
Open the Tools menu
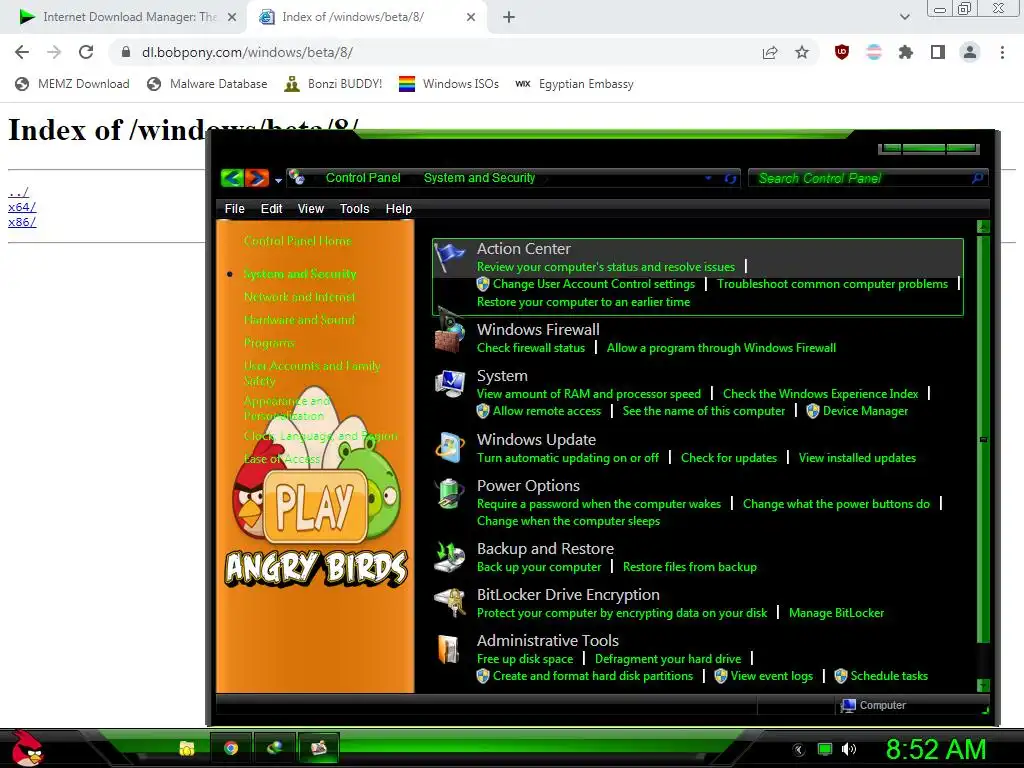[355, 209]
